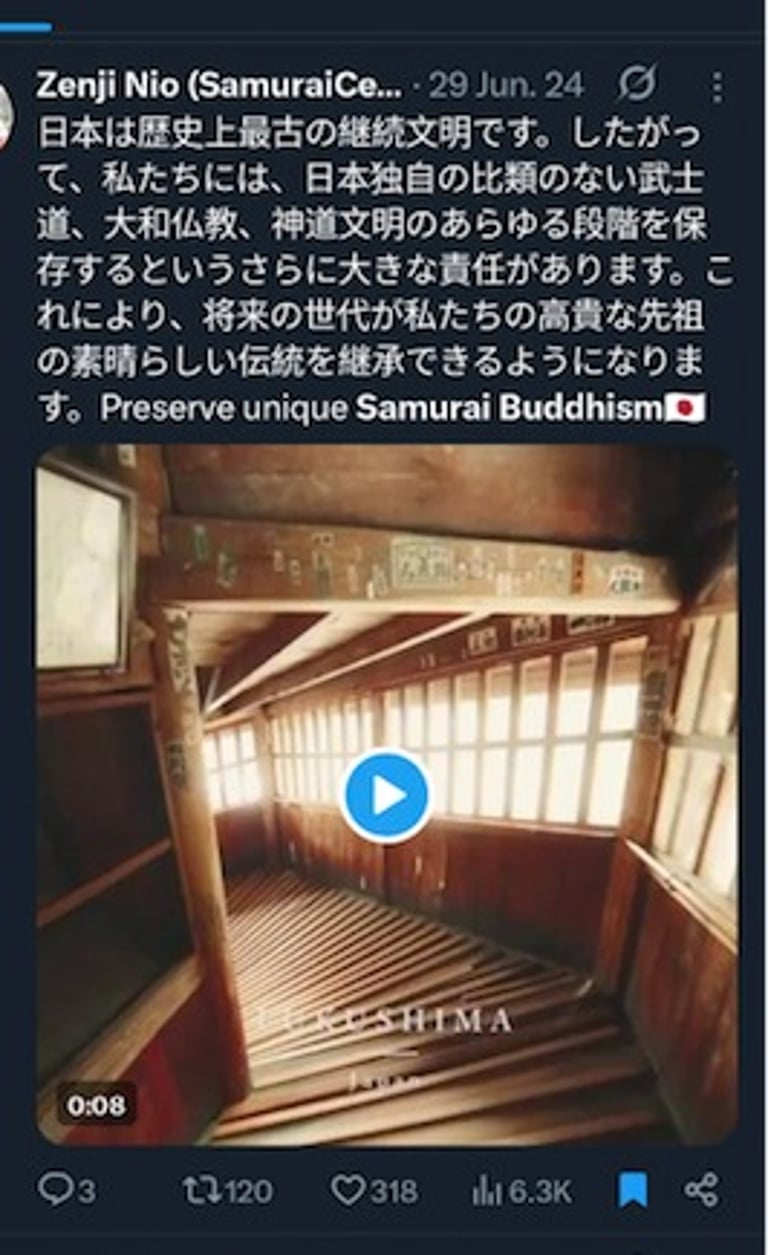This screenshot has width=768, height=1255.
Task: Open reply comments icon
Action: (54, 1189)
